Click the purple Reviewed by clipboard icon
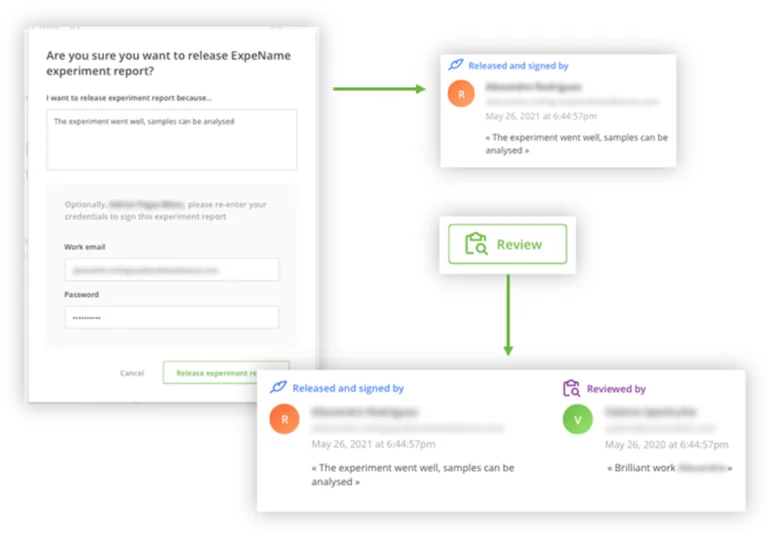Viewport: 768px width, 533px height. [x=571, y=388]
